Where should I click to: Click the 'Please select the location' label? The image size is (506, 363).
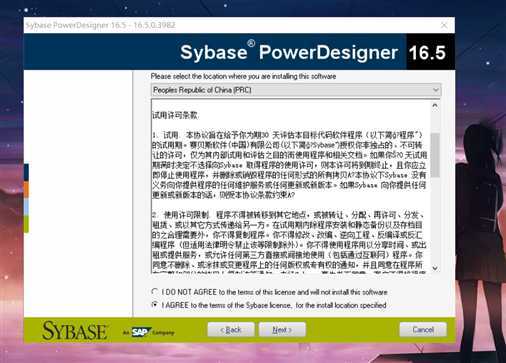(x=243, y=76)
